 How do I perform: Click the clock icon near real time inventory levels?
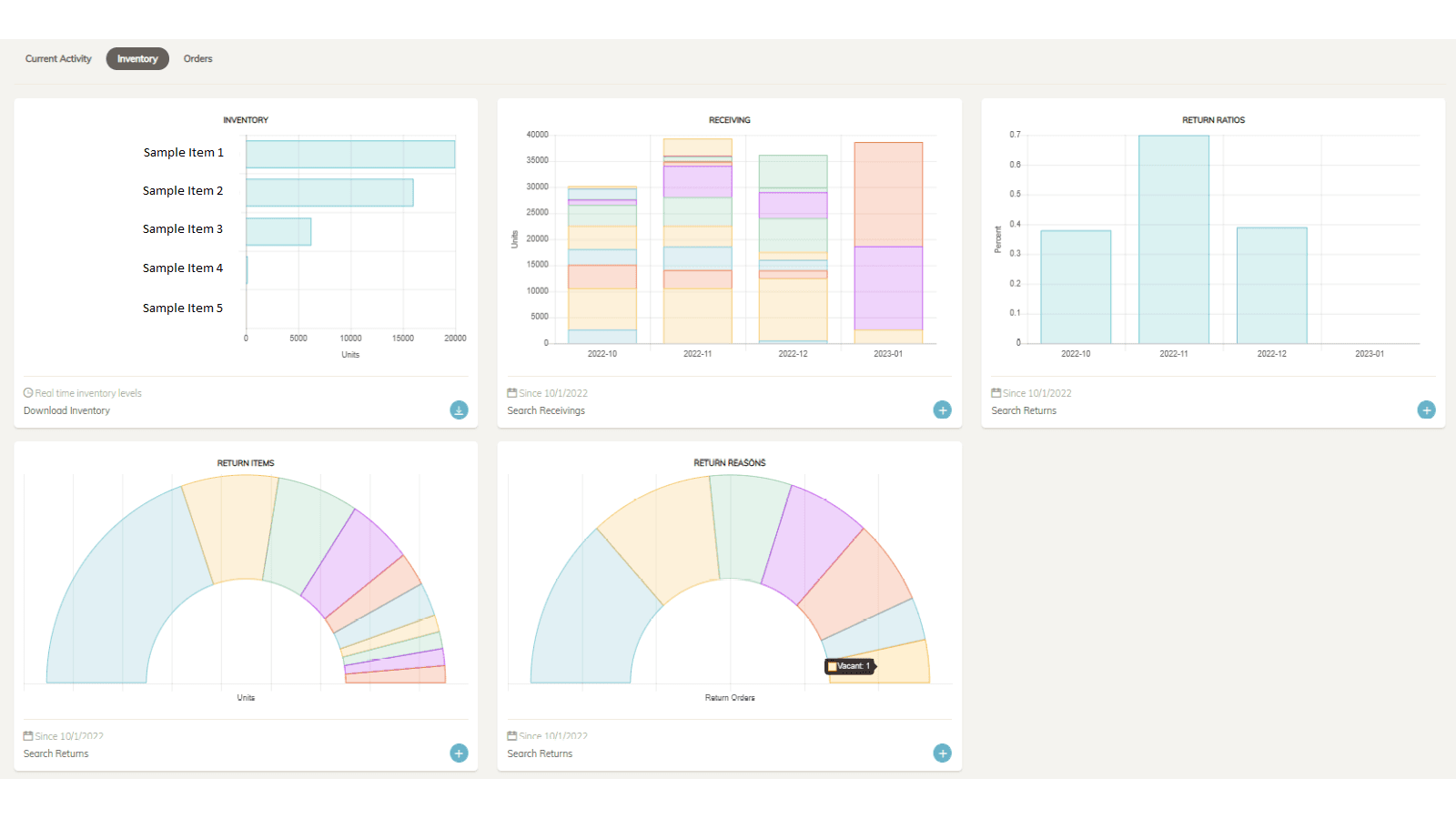[27, 392]
